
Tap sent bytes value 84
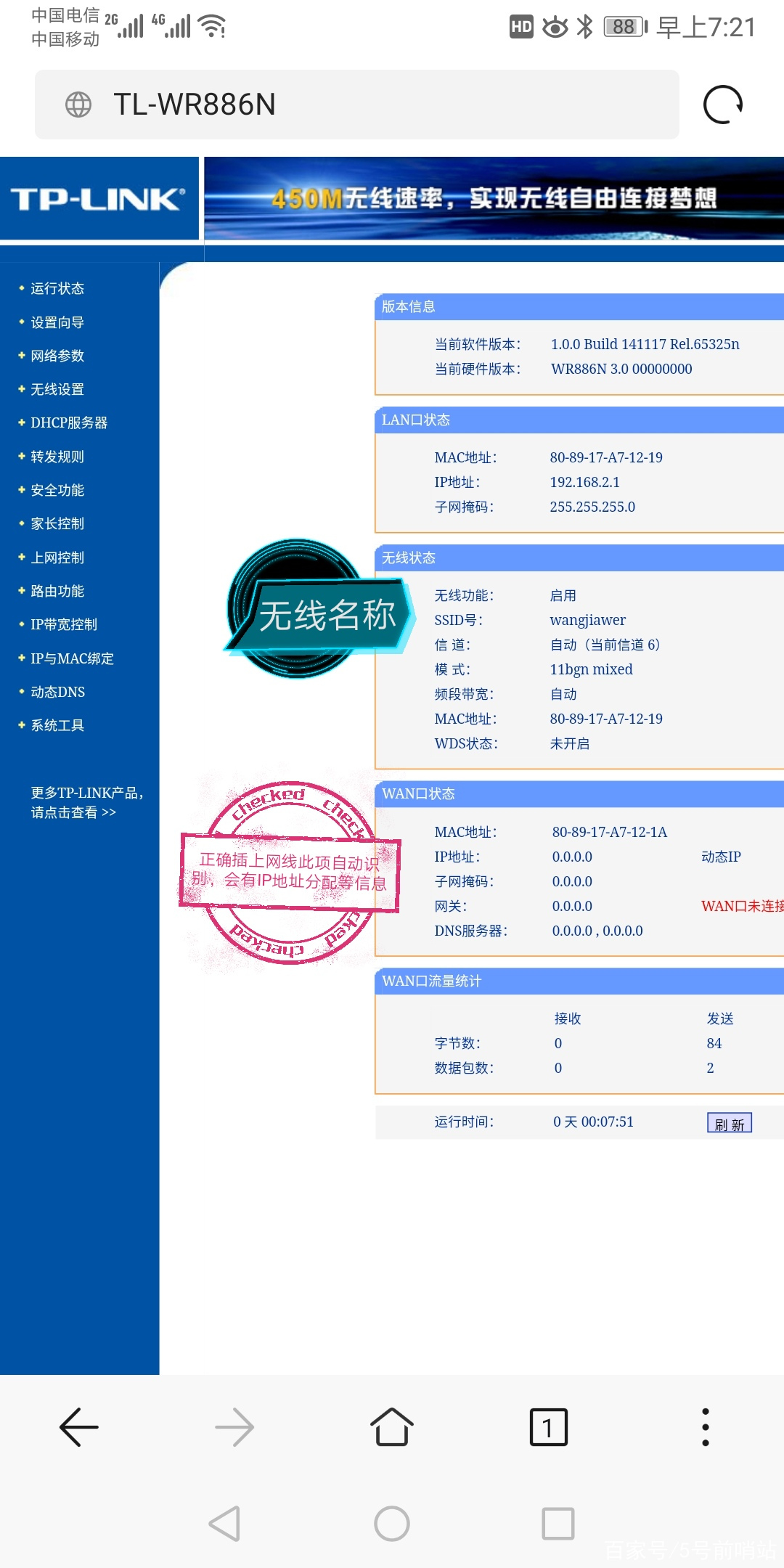(714, 1043)
